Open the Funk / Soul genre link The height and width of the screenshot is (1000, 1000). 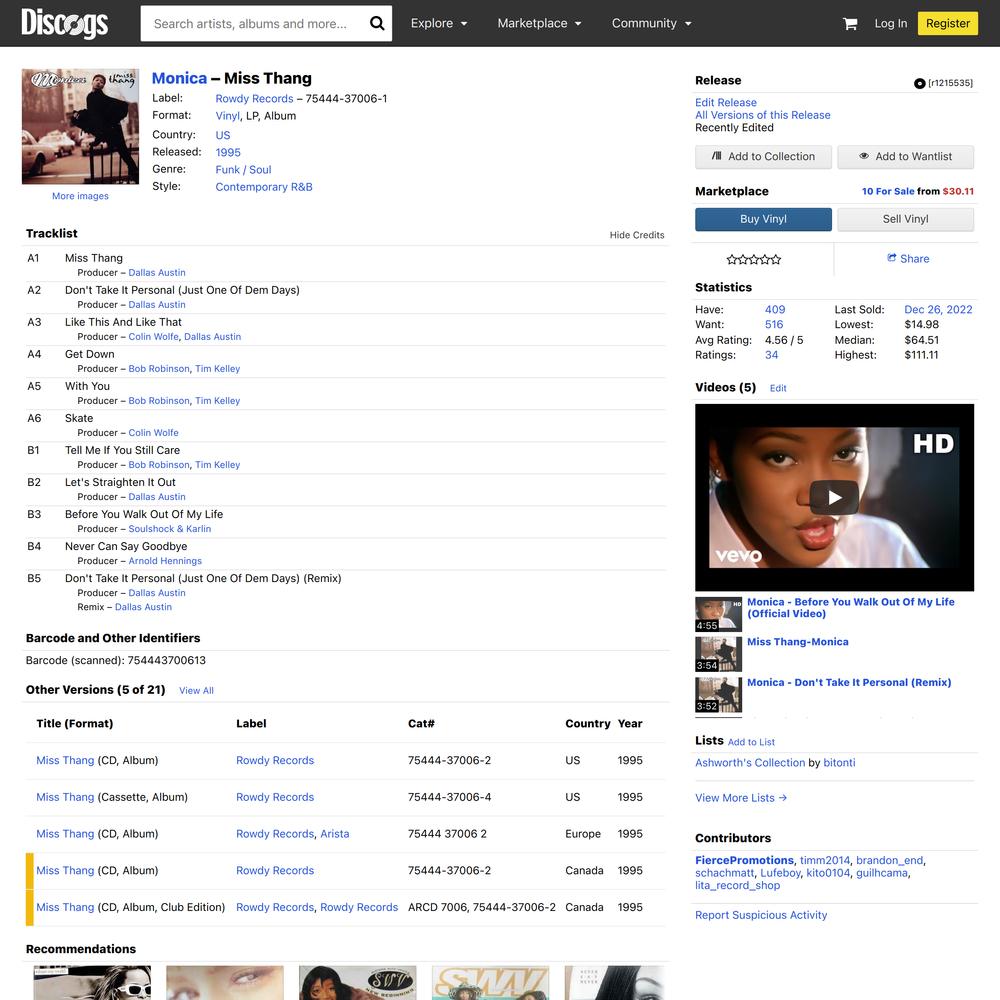click(x=244, y=170)
